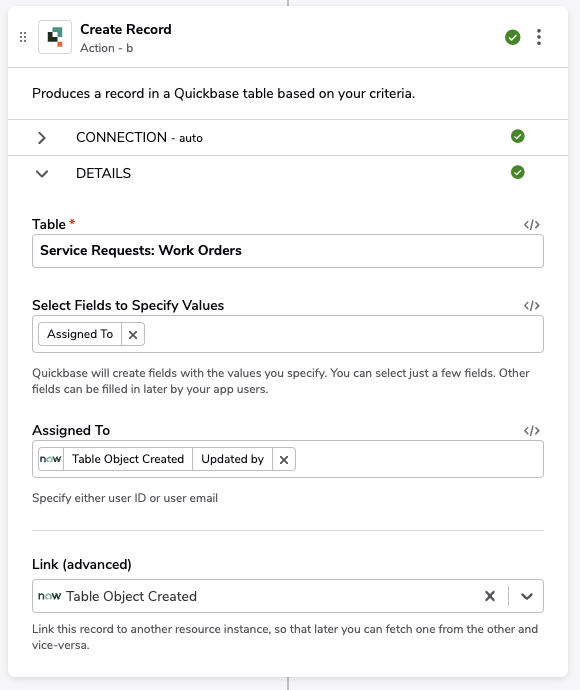Open the three-dot menu for Create Record
The width and height of the screenshot is (580, 690).
(x=539, y=37)
